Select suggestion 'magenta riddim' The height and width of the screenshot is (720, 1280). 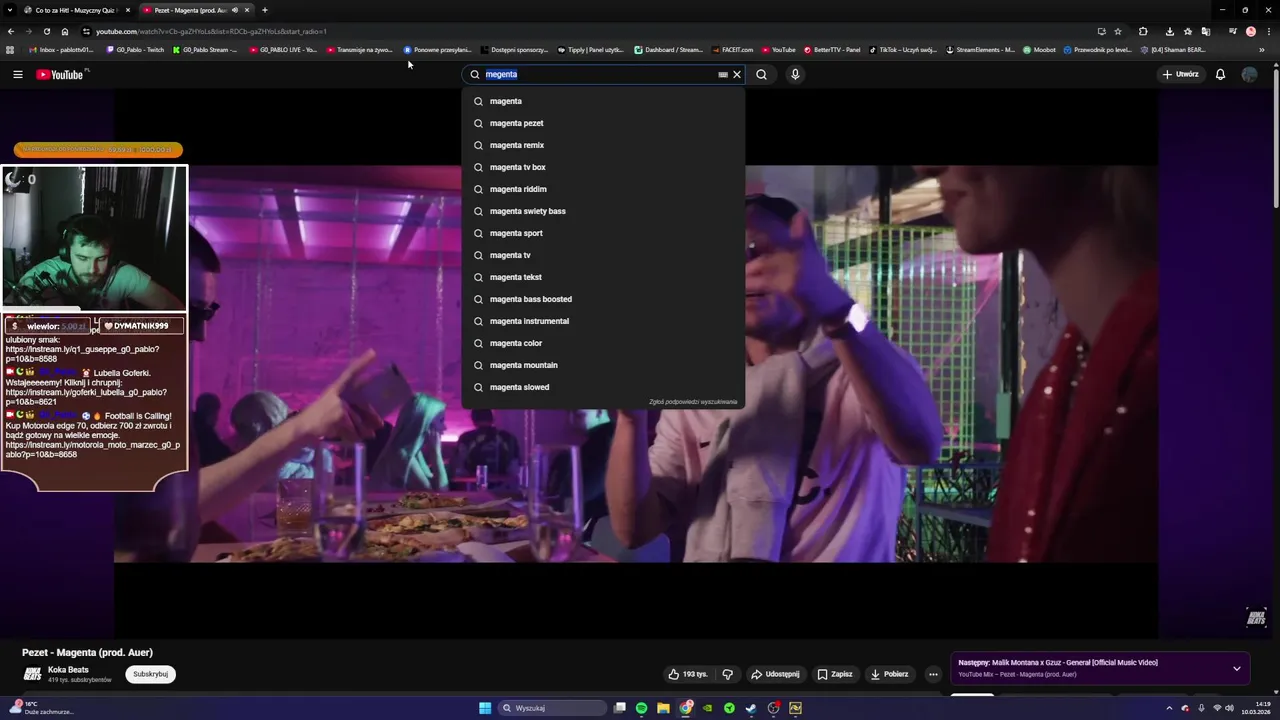603,189
